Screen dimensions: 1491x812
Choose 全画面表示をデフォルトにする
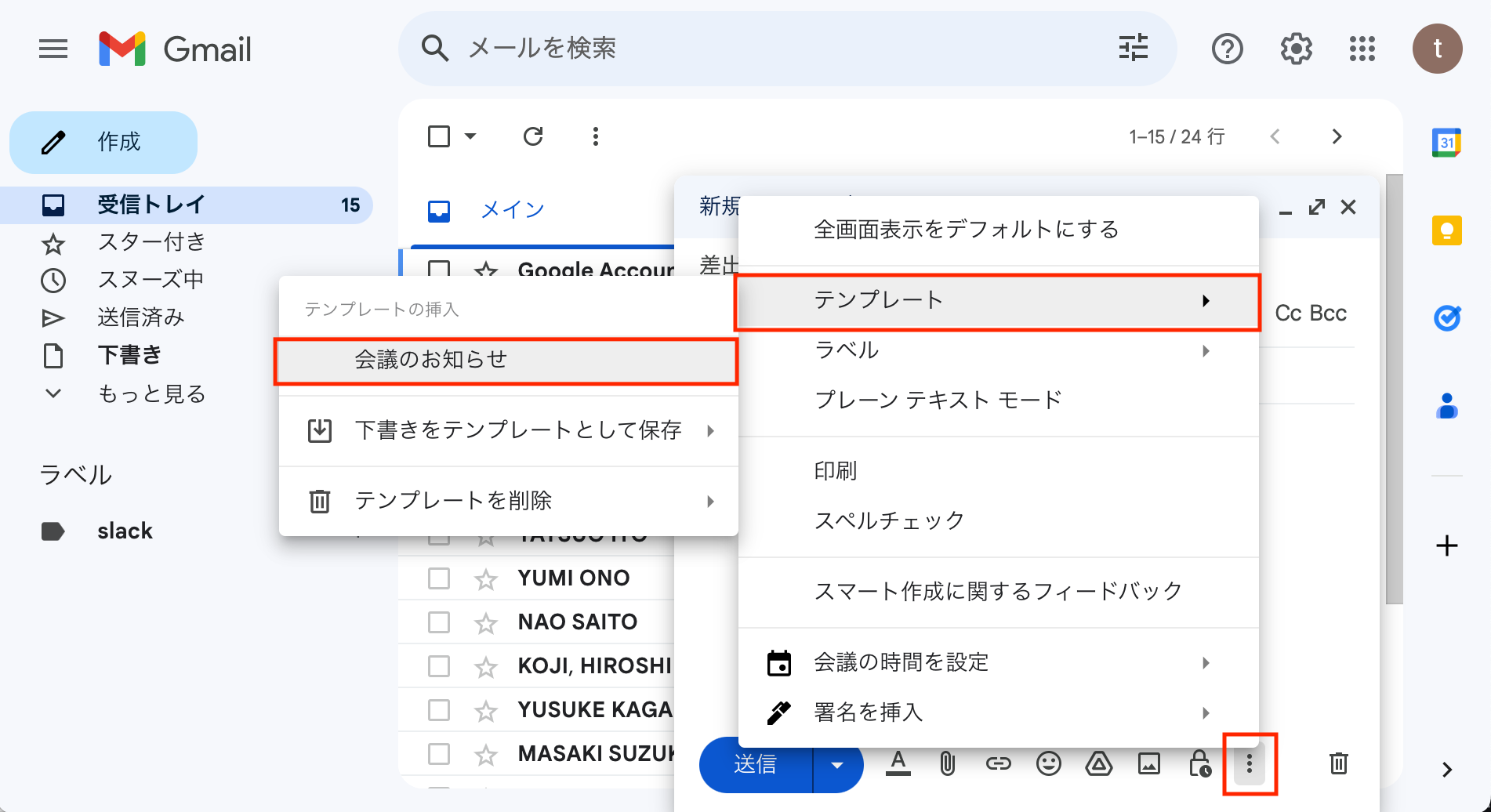click(998, 230)
